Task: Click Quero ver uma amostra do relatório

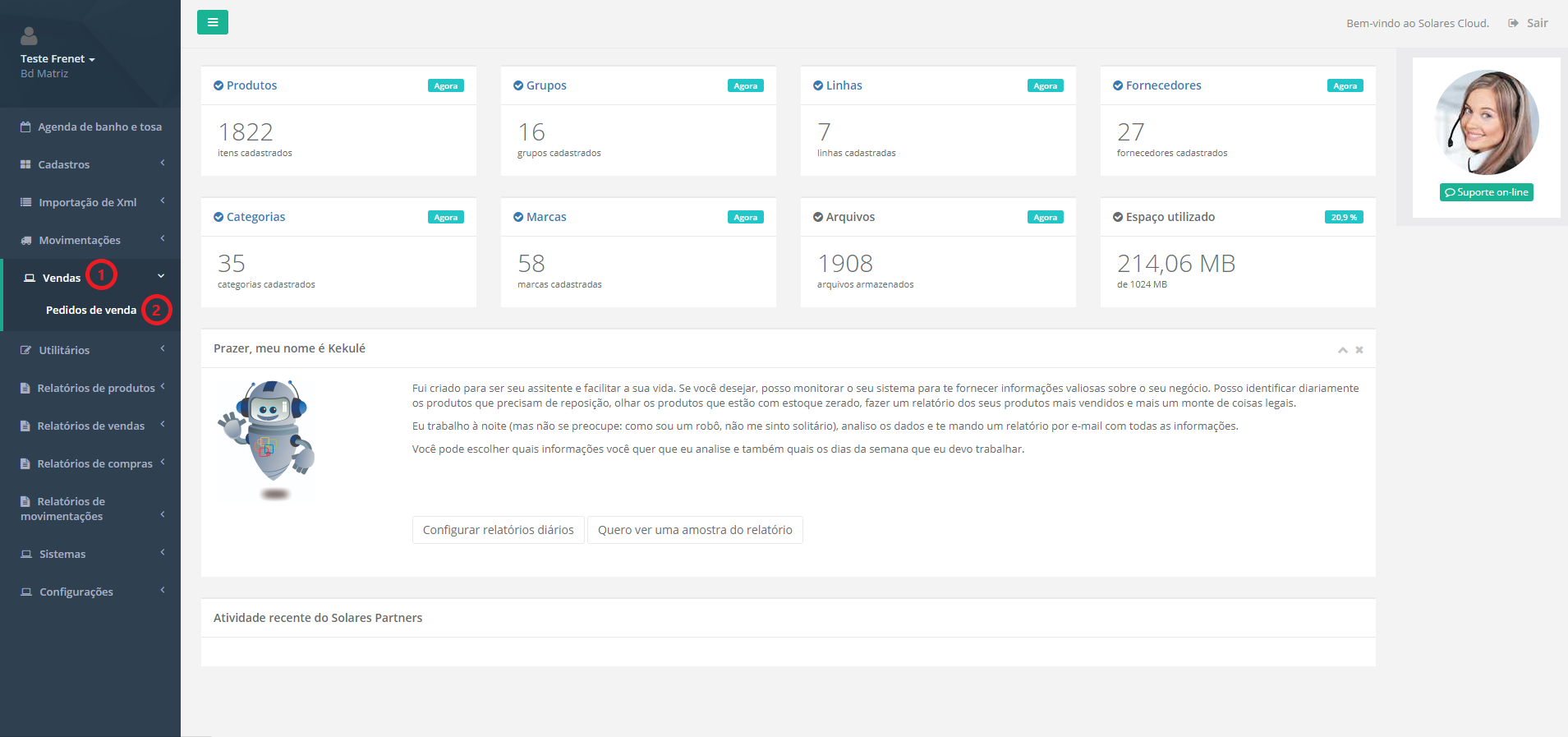Action: 695,530
